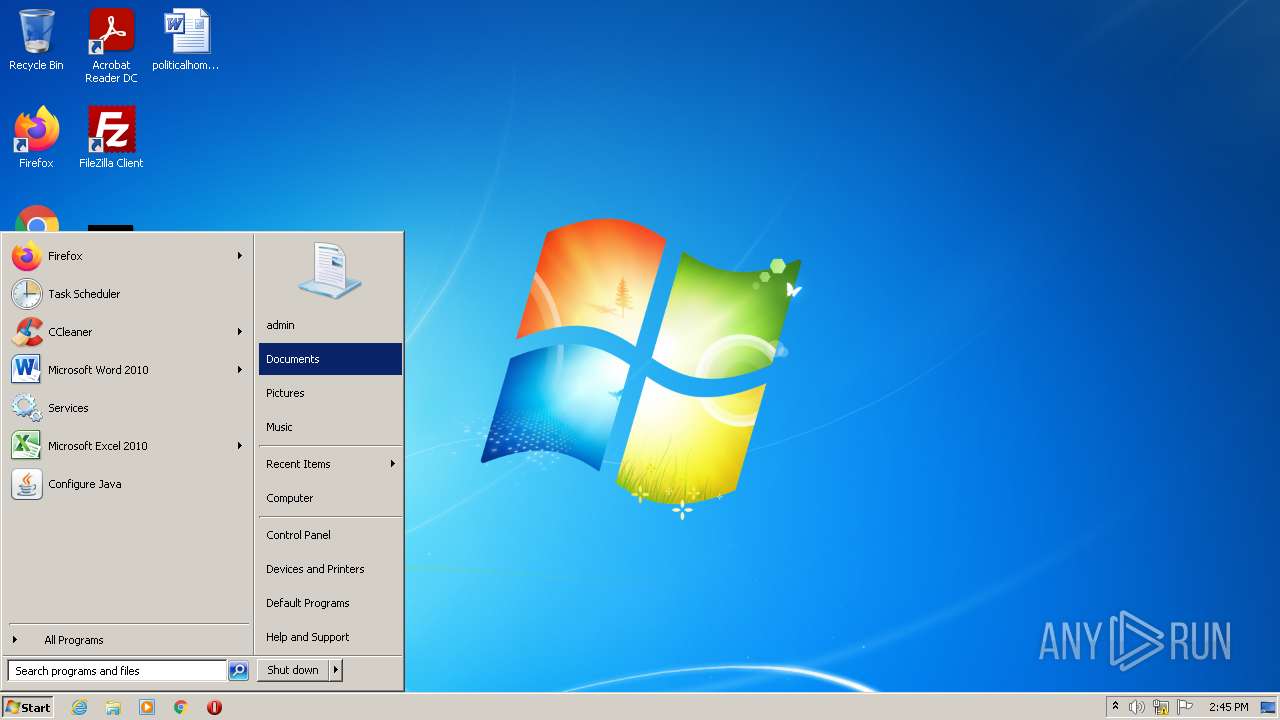Click the user account picture in Start menu
Viewport: 1280px width, 720px height.
click(x=330, y=270)
